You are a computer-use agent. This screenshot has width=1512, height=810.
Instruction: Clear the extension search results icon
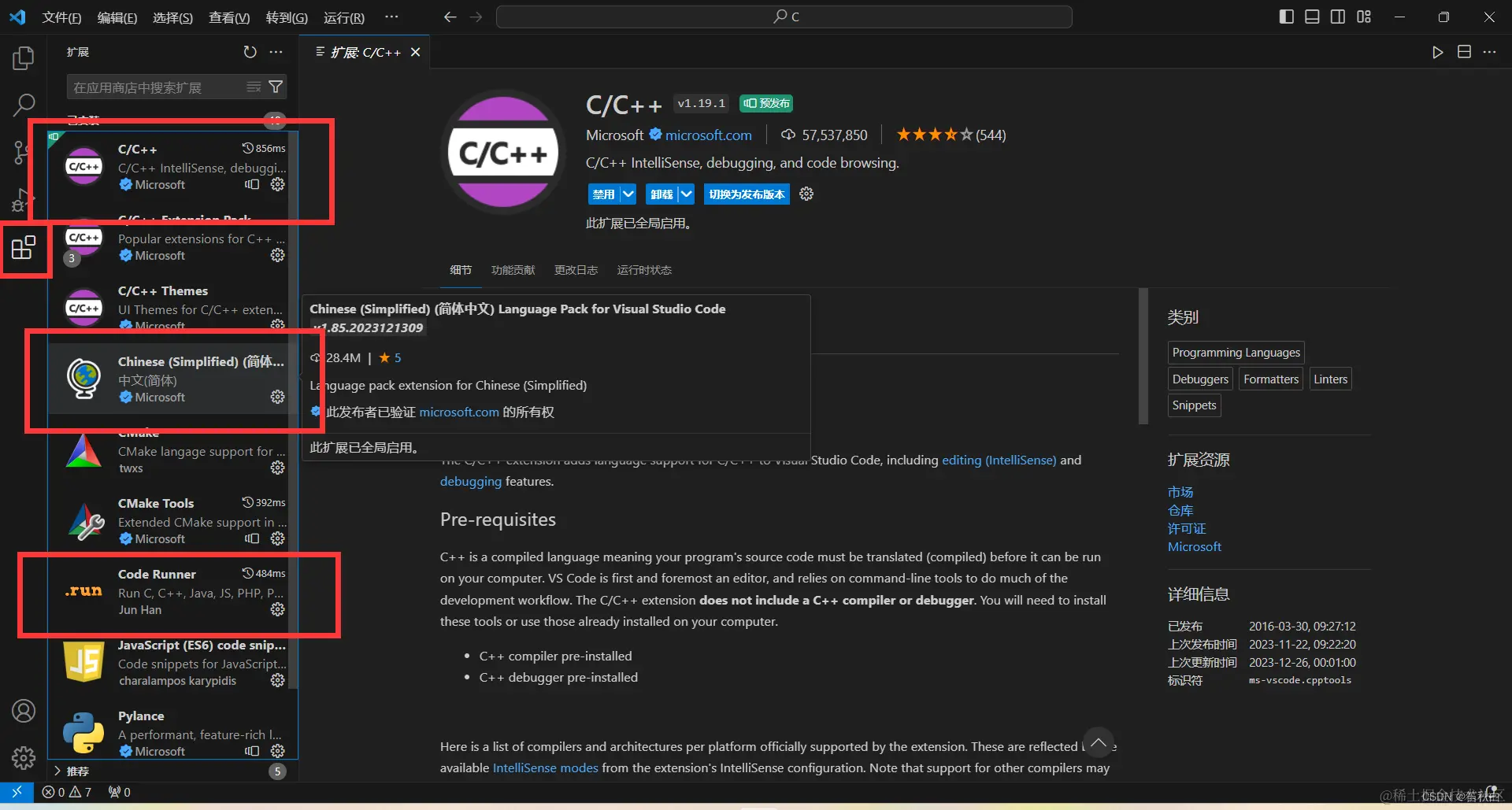pyautogui.click(x=254, y=87)
